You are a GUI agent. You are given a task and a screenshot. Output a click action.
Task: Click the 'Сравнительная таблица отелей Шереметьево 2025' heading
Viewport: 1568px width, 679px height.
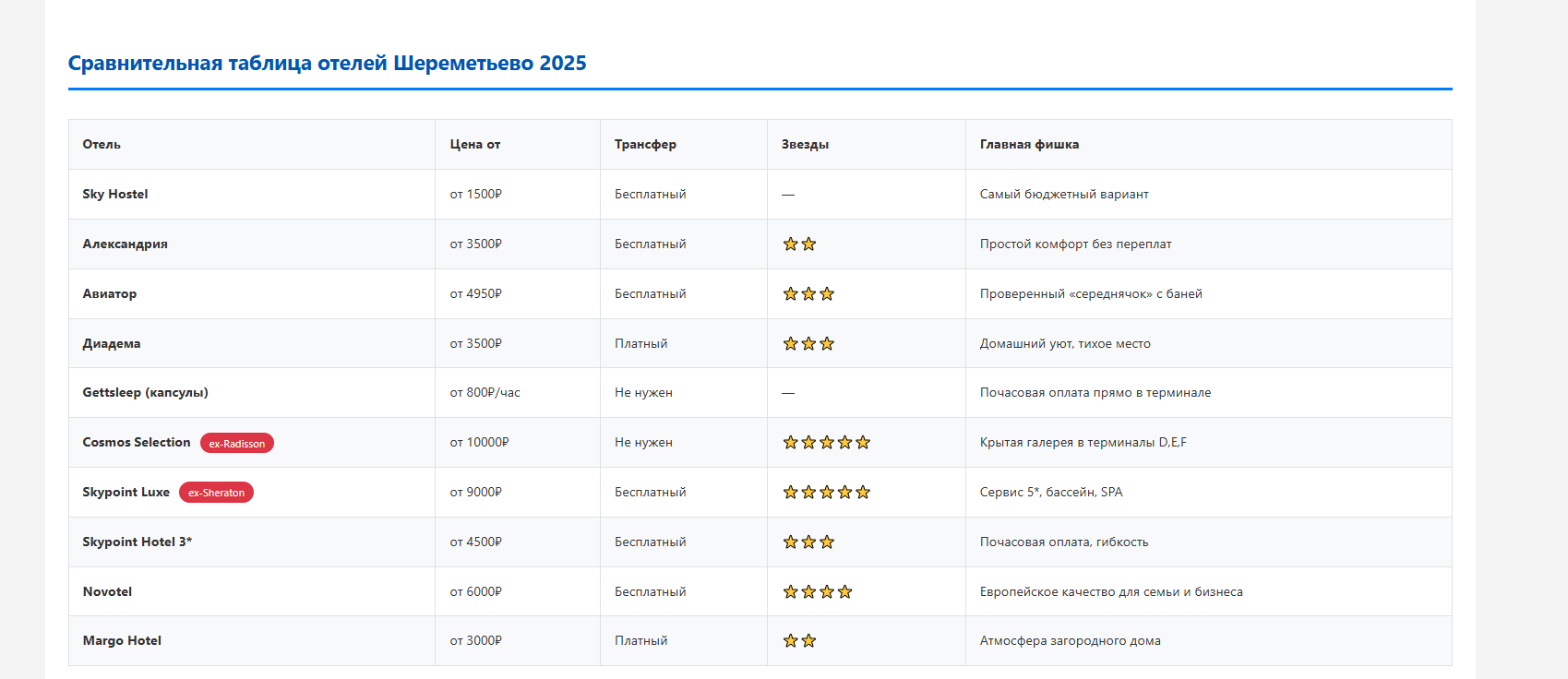pos(327,64)
